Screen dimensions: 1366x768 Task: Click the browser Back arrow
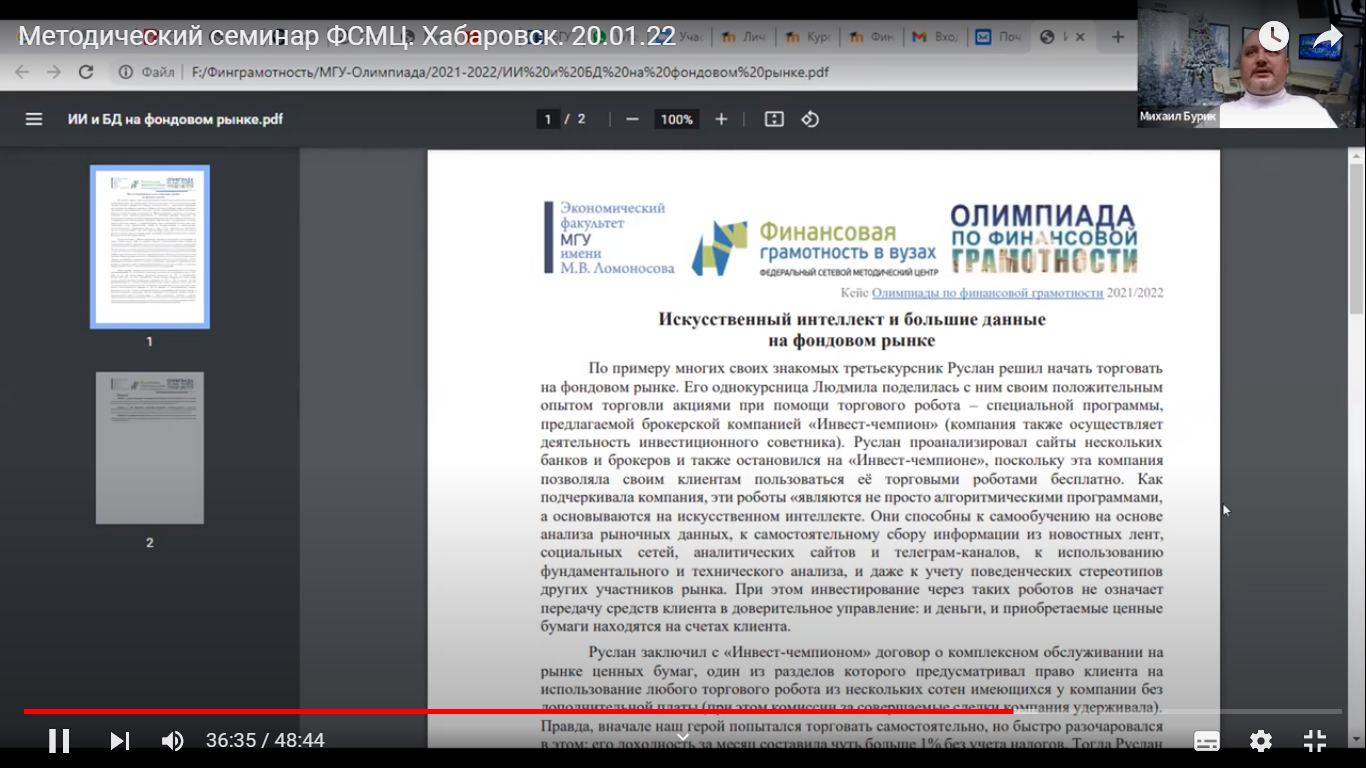pos(22,72)
